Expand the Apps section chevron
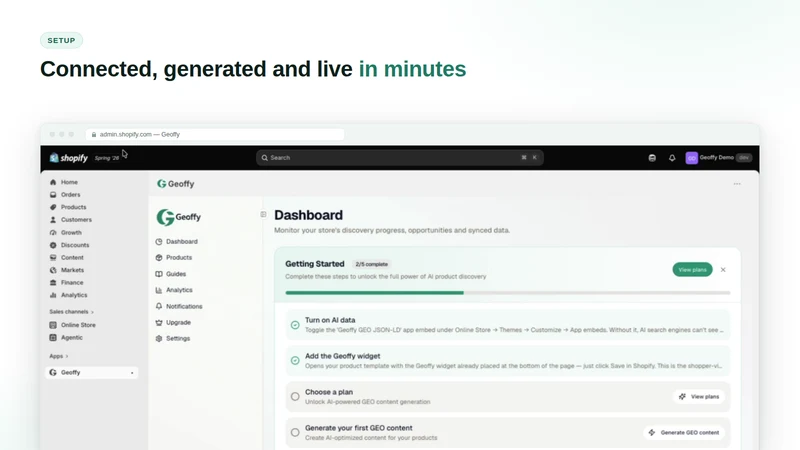This screenshot has height=450, width=800. point(67,356)
